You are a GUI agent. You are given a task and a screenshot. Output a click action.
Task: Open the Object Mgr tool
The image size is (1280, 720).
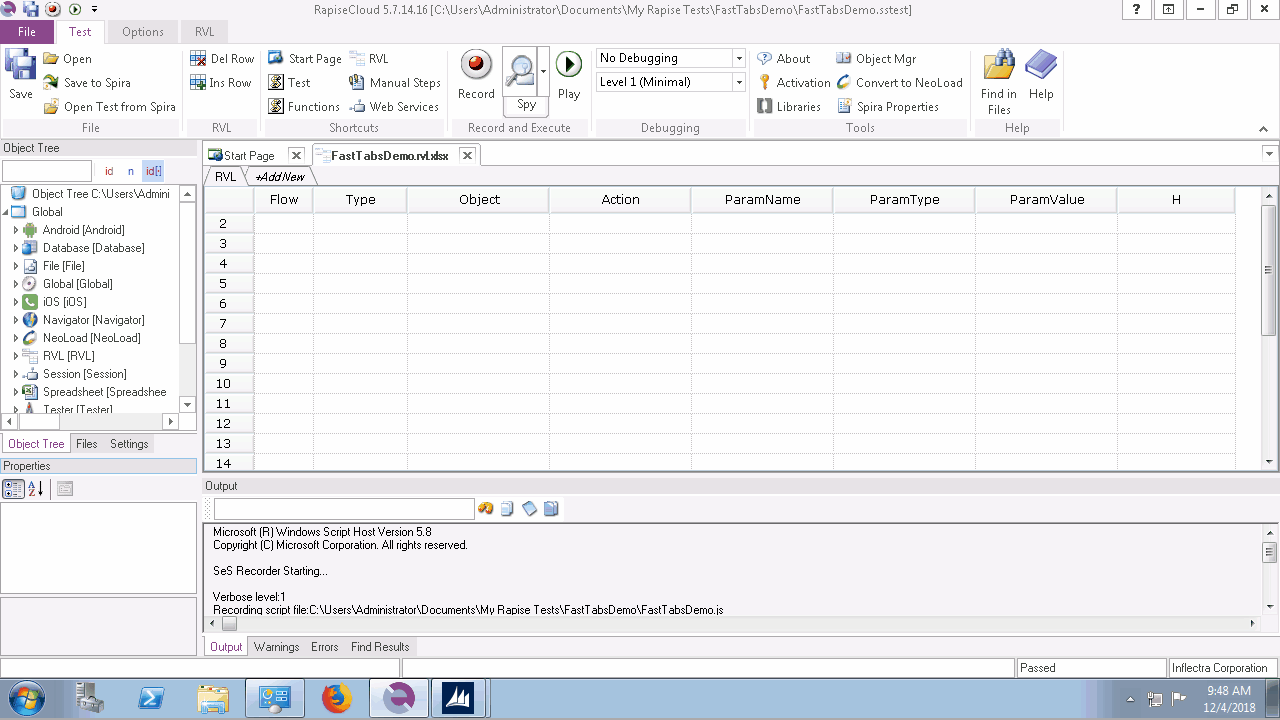875,59
